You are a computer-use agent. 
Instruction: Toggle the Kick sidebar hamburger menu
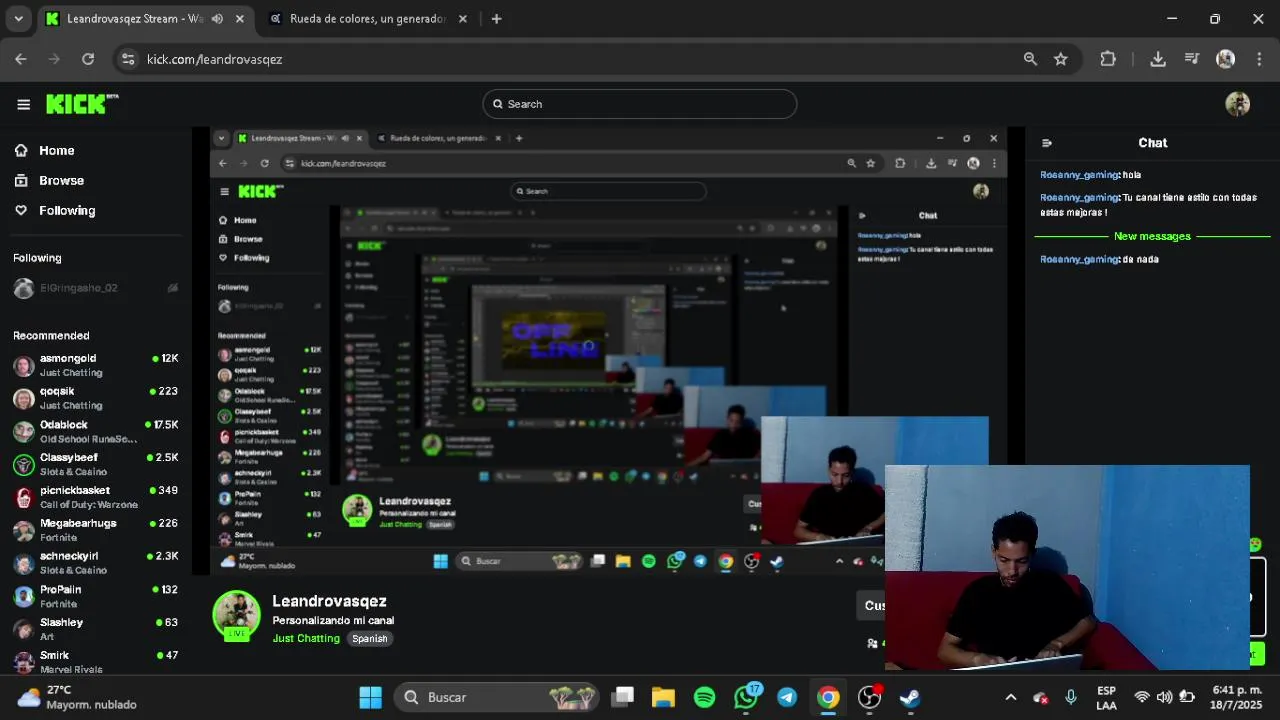[x=23, y=104]
